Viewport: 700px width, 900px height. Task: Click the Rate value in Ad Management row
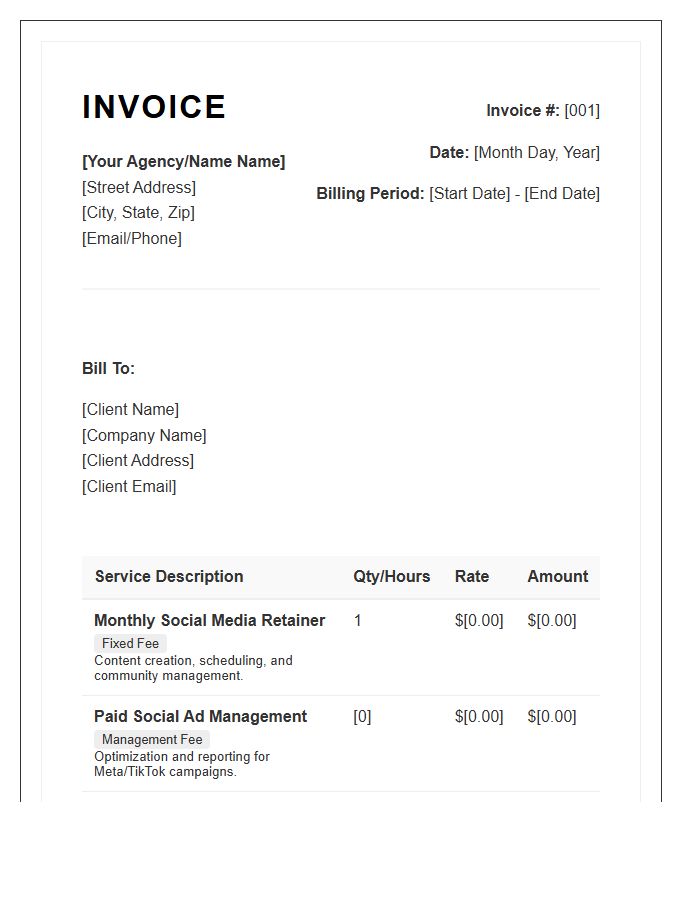[479, 716]
